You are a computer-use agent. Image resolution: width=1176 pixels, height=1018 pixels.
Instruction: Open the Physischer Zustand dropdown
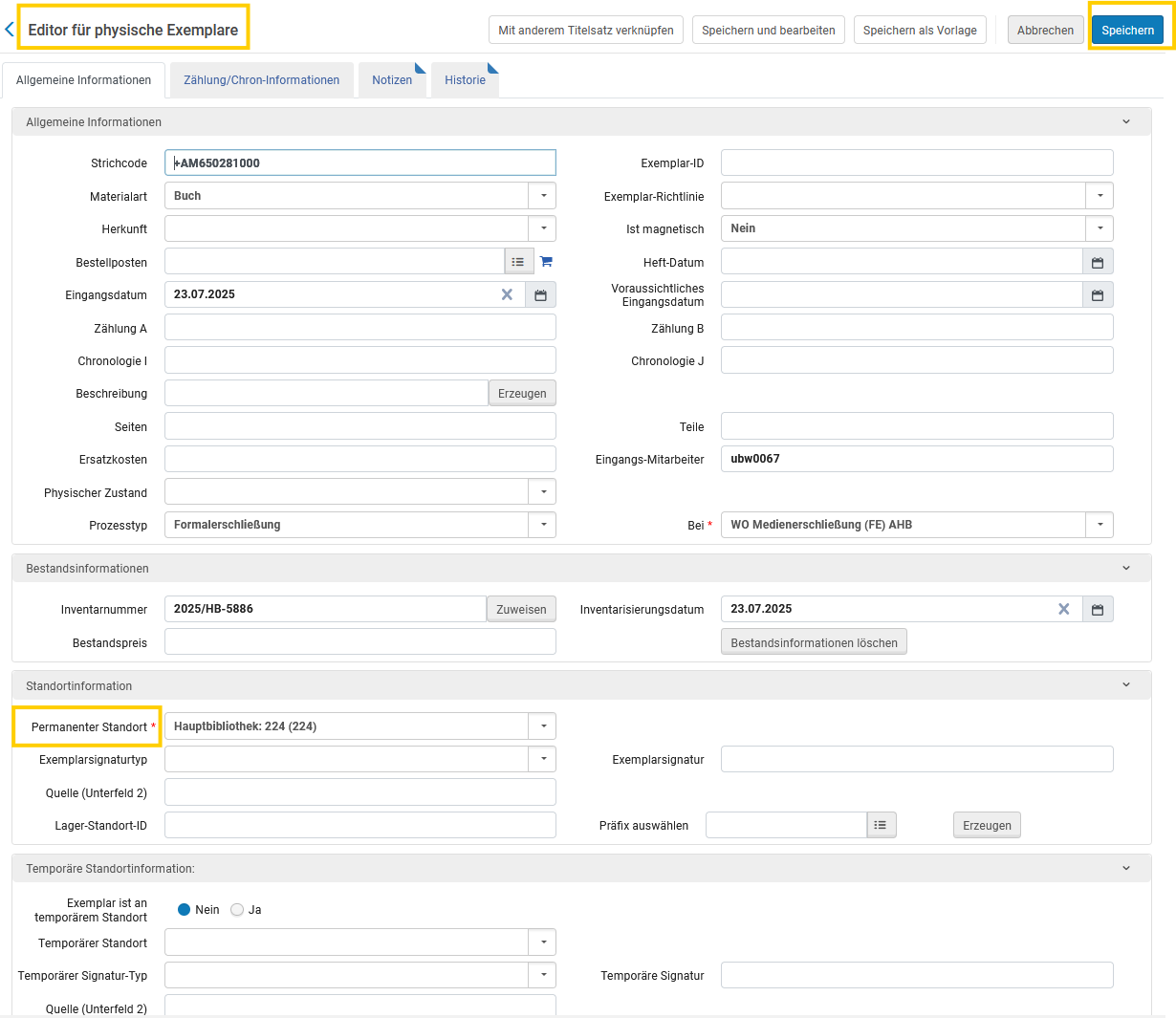point(542,491)
